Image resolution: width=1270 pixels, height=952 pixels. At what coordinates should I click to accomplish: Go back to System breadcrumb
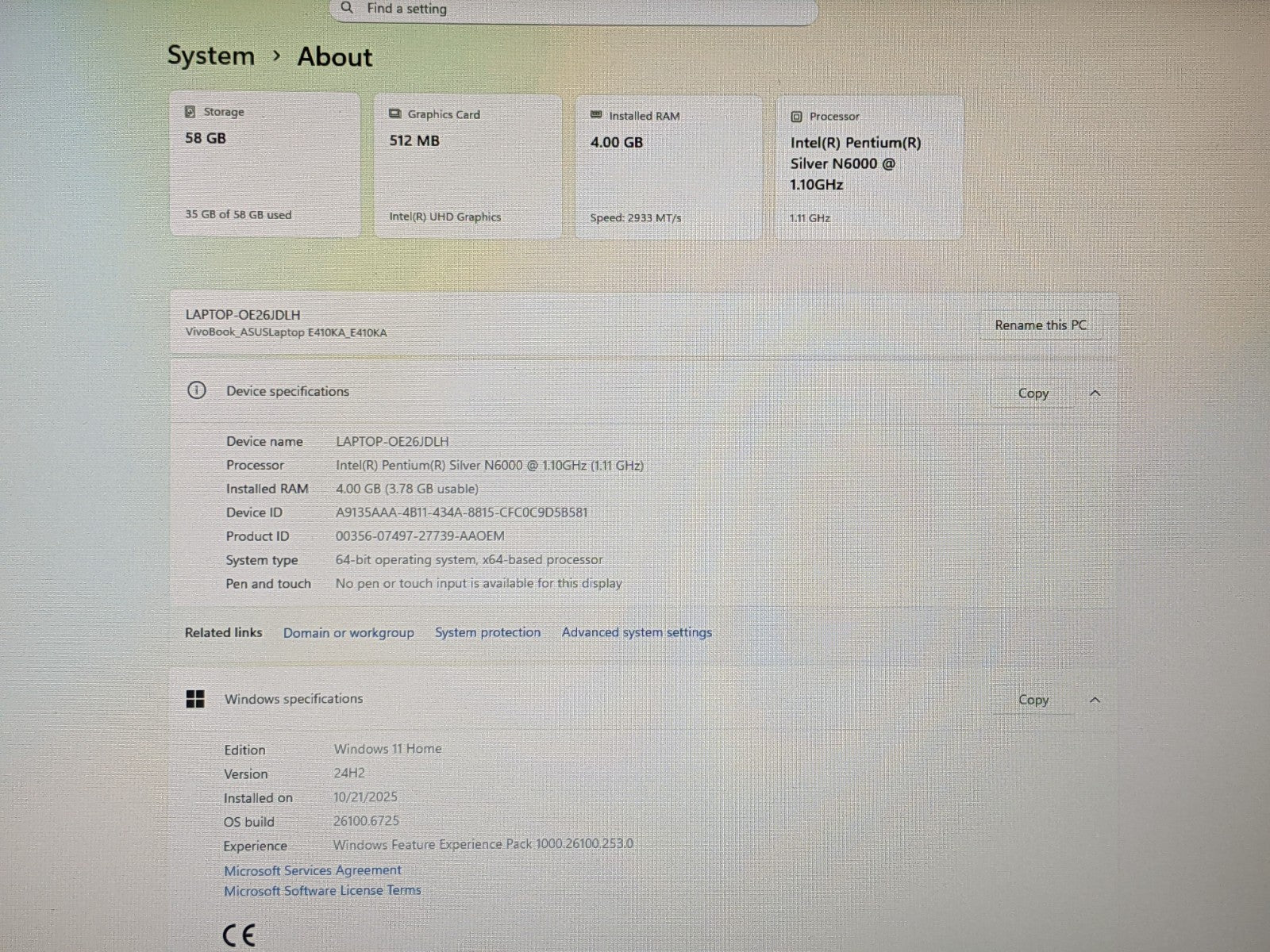(211, 56)
